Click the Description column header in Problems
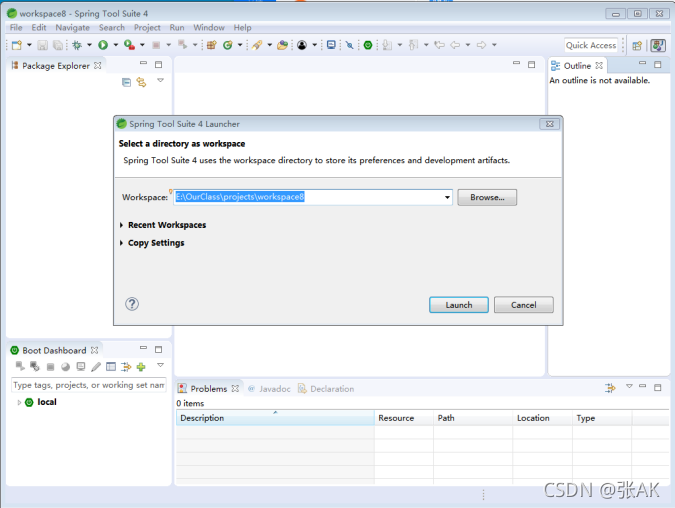 (x=275, y=418)
